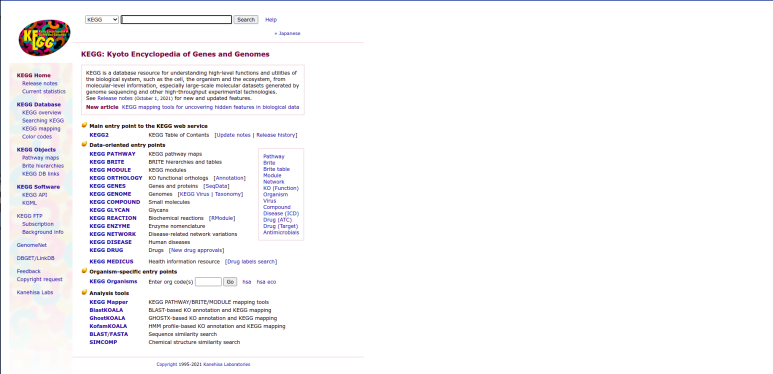Focus the main search text box

tap(176, 20)
